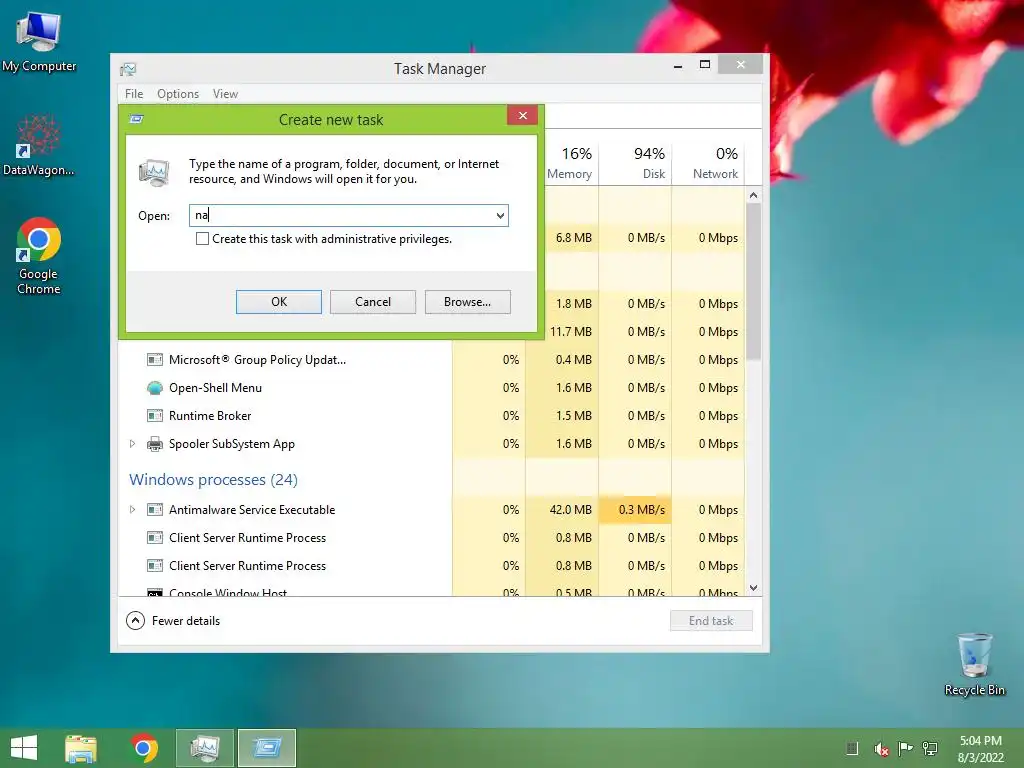Image resolution: width=1024 pixels, height=768 pixels.
Task: Click the keyboard tray icon in the taskbar
Action: pyautogui.click(x=852, y=748)
